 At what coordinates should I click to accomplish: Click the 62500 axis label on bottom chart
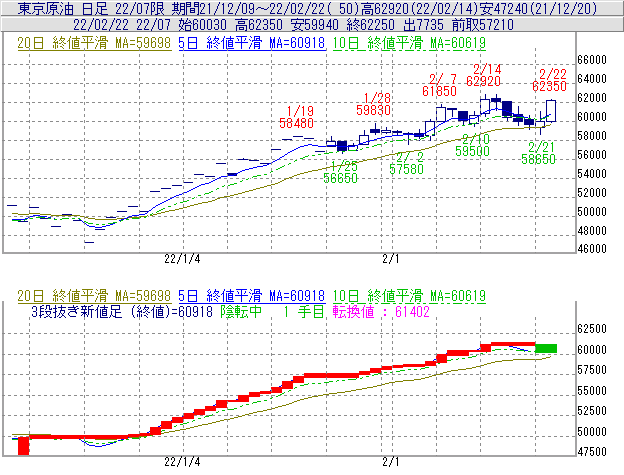(592, 329)
